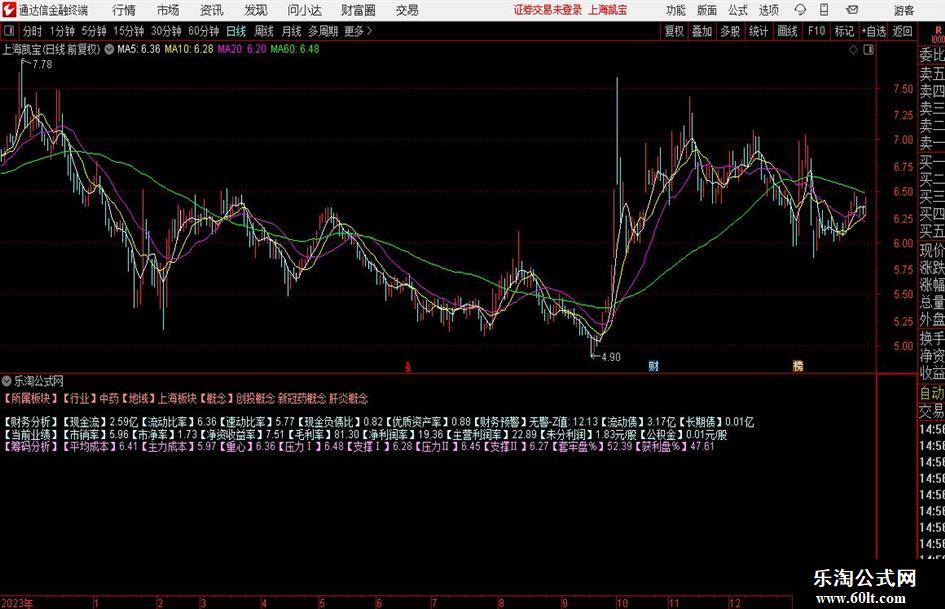Switch to 5分钟 period

(x=94, y=31)
